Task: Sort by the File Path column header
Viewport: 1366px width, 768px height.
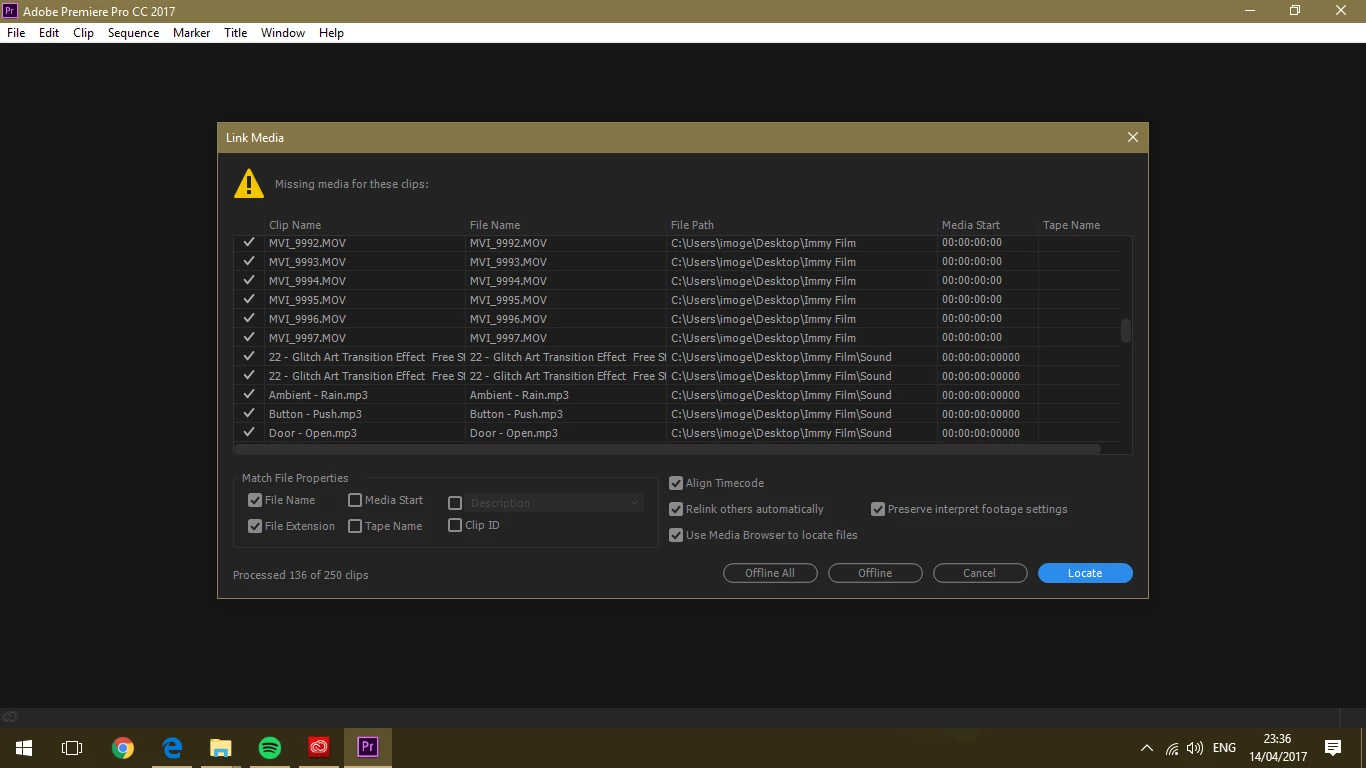Action: tap(692, 225)
